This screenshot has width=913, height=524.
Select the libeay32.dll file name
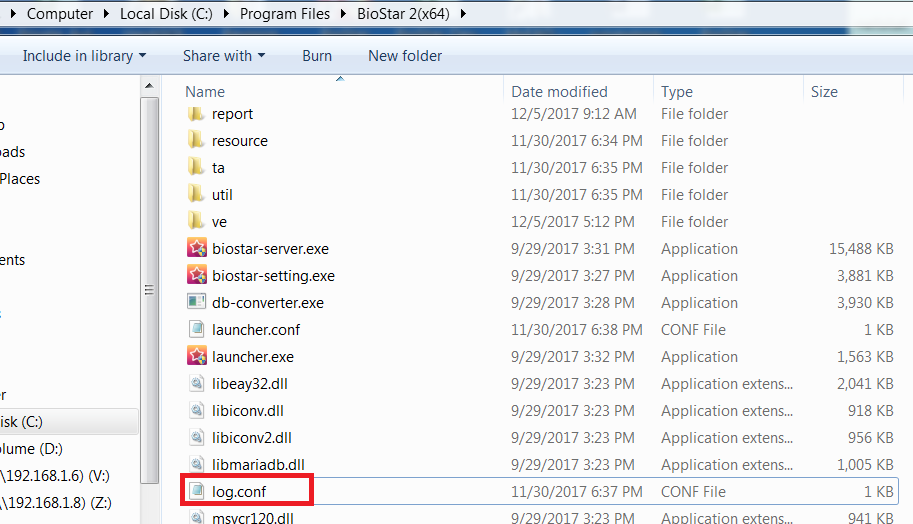[x=250, y=384]
